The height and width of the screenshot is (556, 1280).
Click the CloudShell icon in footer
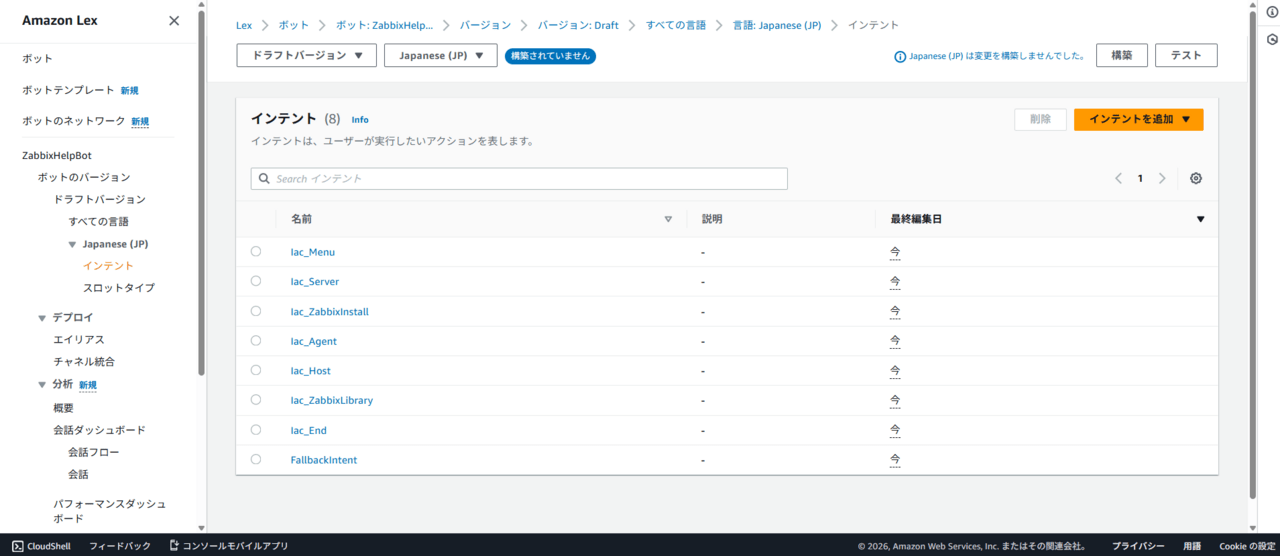click(17, 546)
